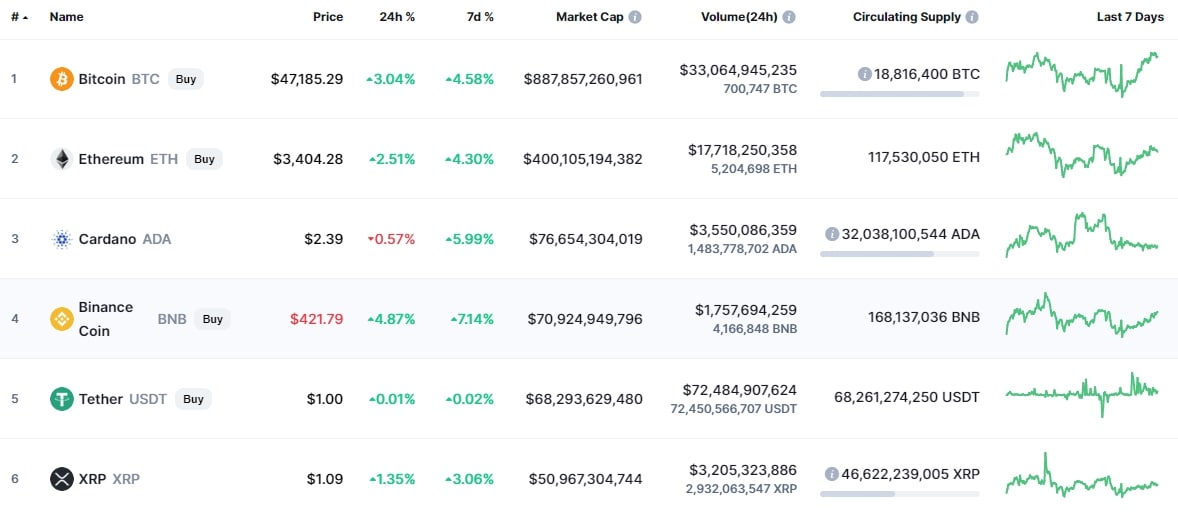Open the Cardano name link
This screenshot has height=518, width=1178.
click(x=107, y=239)
